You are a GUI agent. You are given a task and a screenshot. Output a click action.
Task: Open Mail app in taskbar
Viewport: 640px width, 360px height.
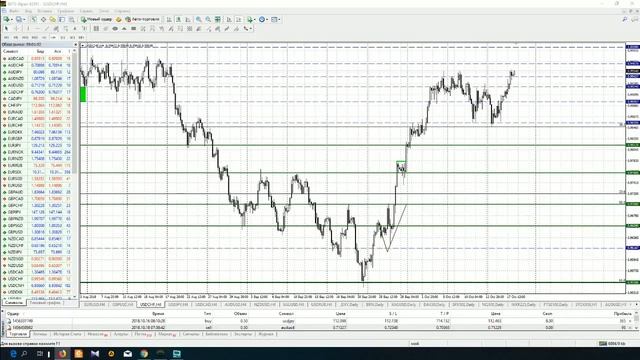click(128, 353)
